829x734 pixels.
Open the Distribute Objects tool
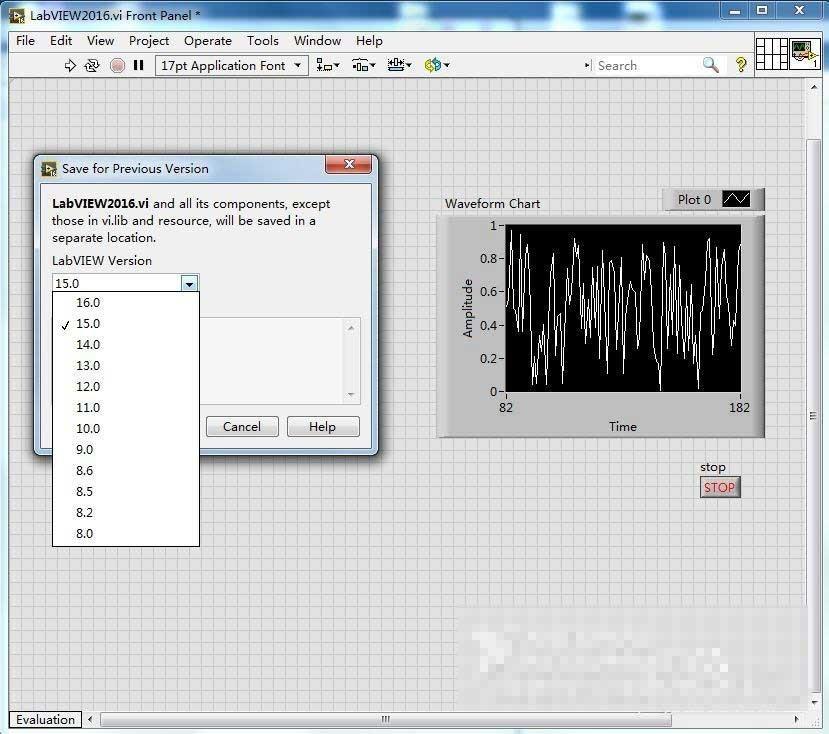pos(363,66)
